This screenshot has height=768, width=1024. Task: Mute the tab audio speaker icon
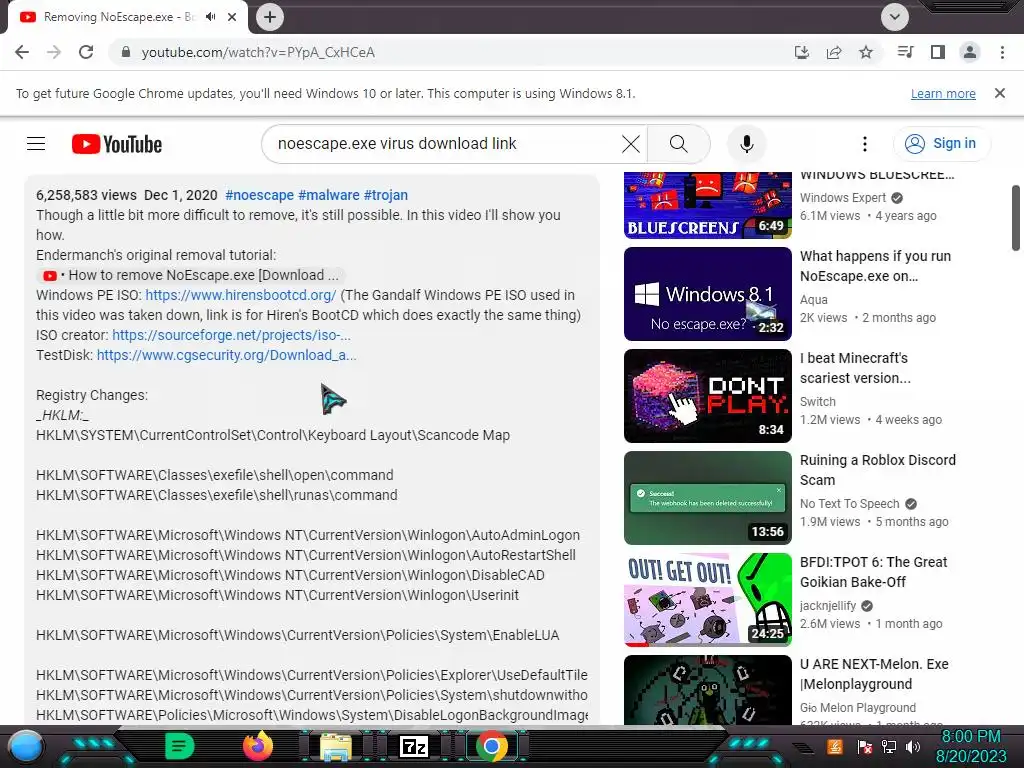pyautogui.click(x=210, y=17)
